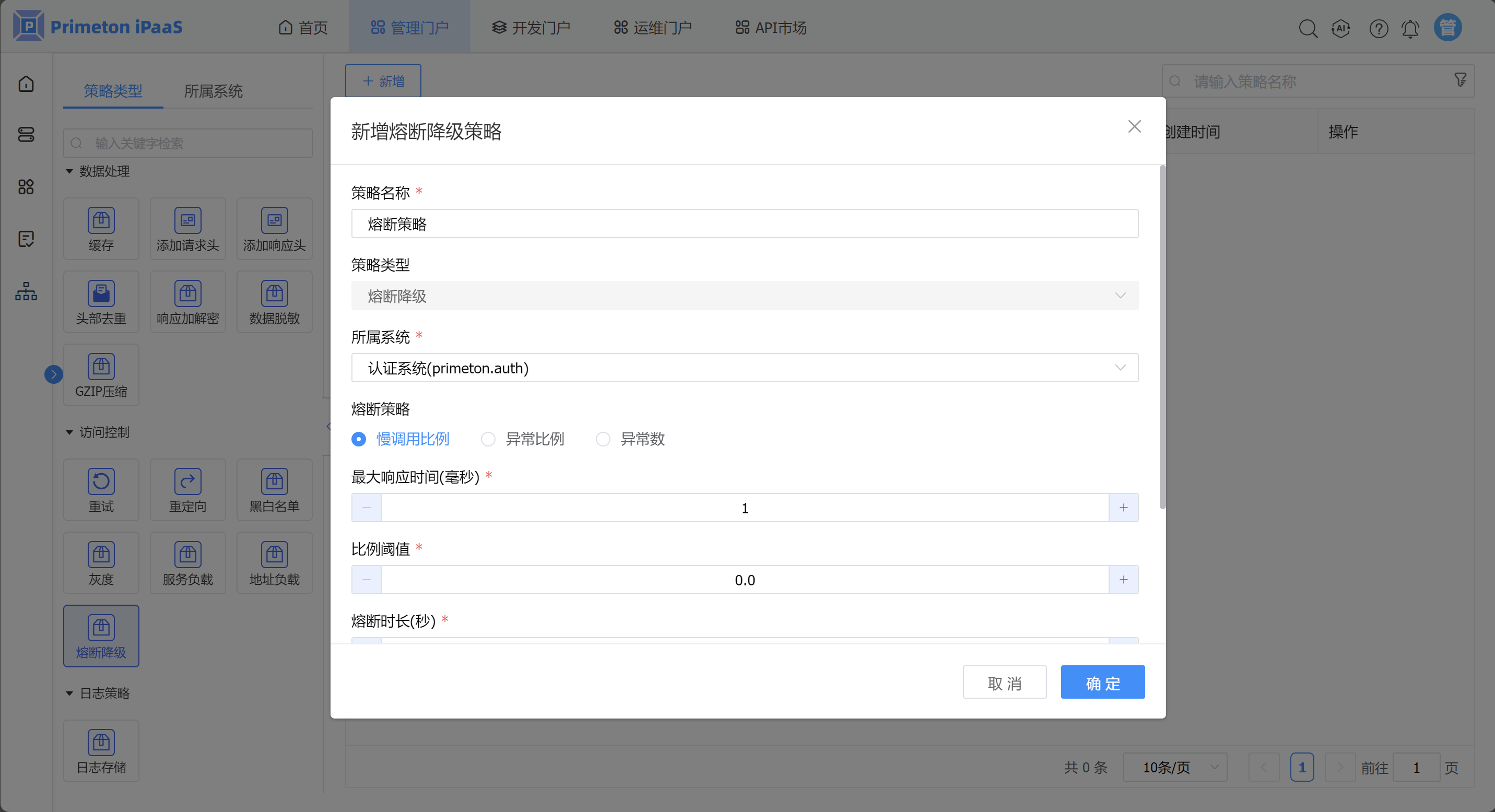The image size is (1495, 812).
Task: Click the filter funnel icon in search box
Action: point(1460,80)
